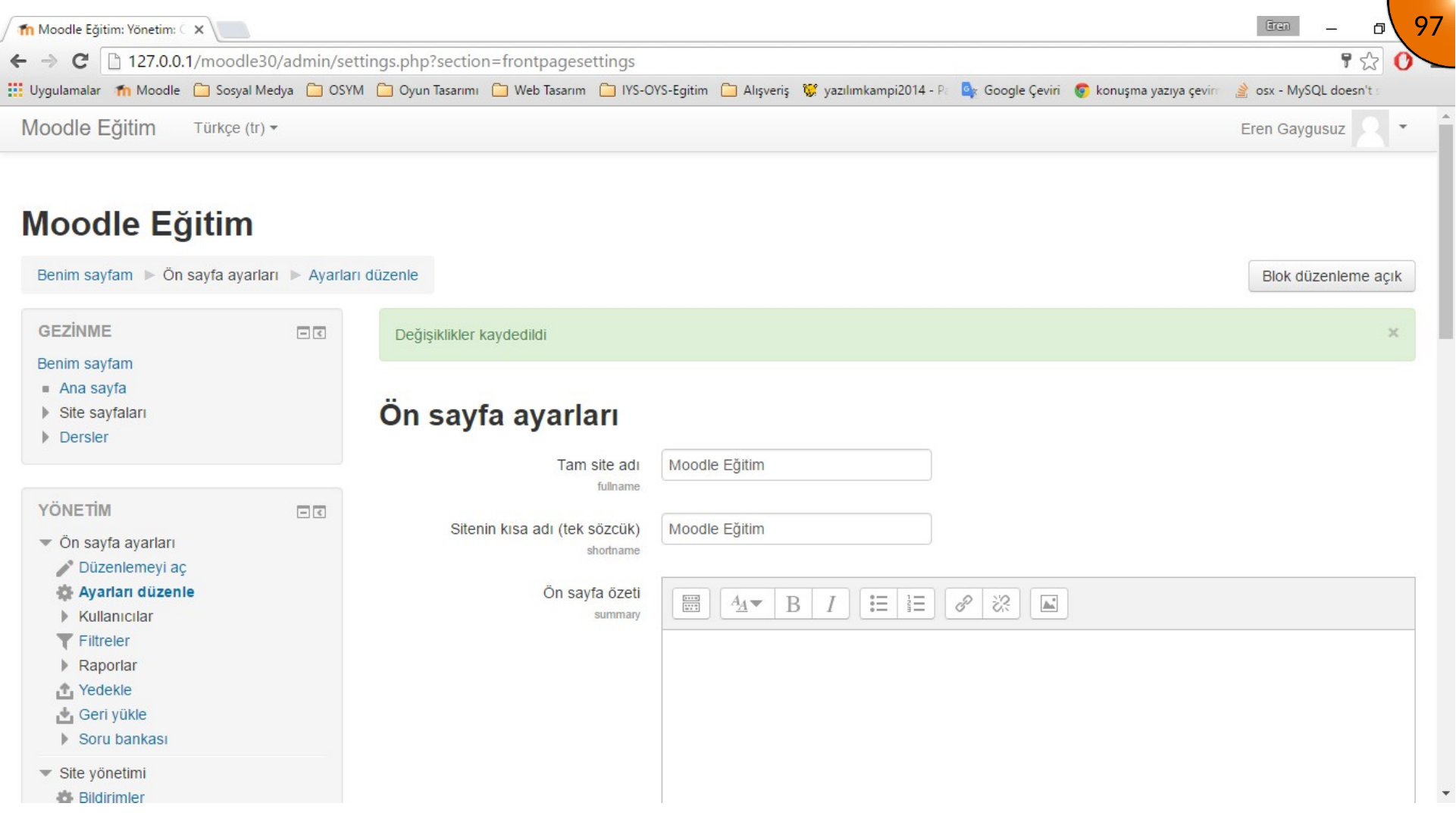Click the Düzenlemeyi aç link
This screenshot has width=1456, height=819.
click(133, 568)
